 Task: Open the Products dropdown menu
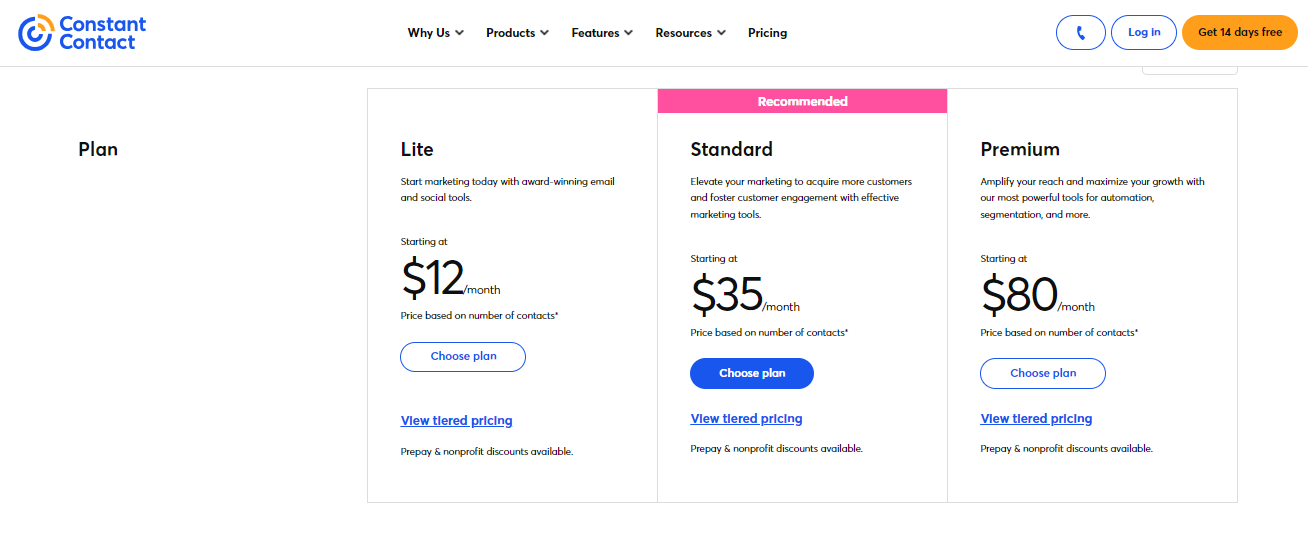point(517,33)
